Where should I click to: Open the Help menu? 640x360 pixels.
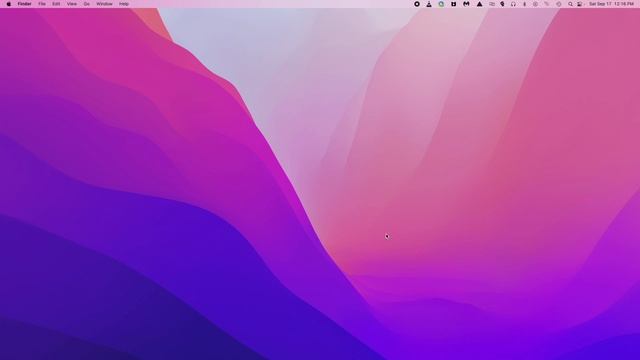(x=124, y=4)
